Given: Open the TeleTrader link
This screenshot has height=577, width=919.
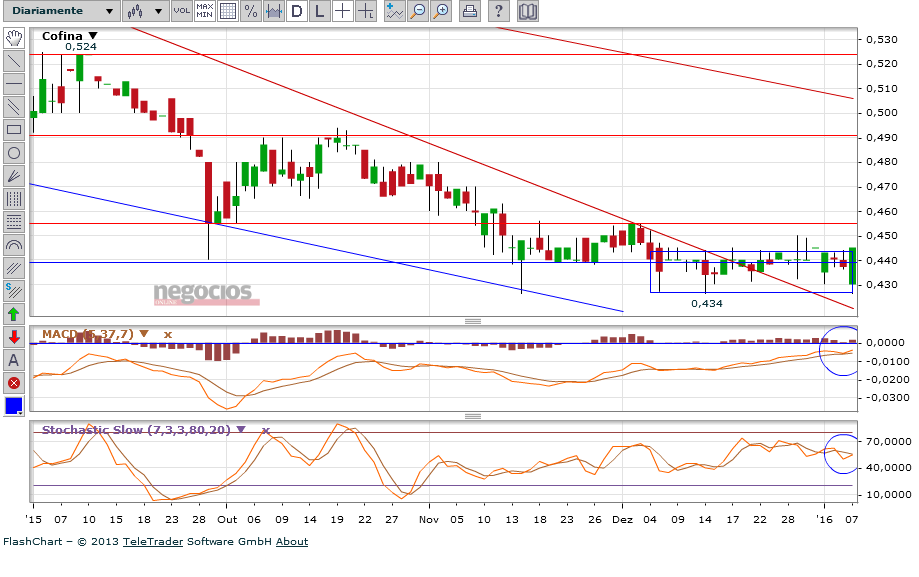Looking at the screenshot, I should (153, 541).
